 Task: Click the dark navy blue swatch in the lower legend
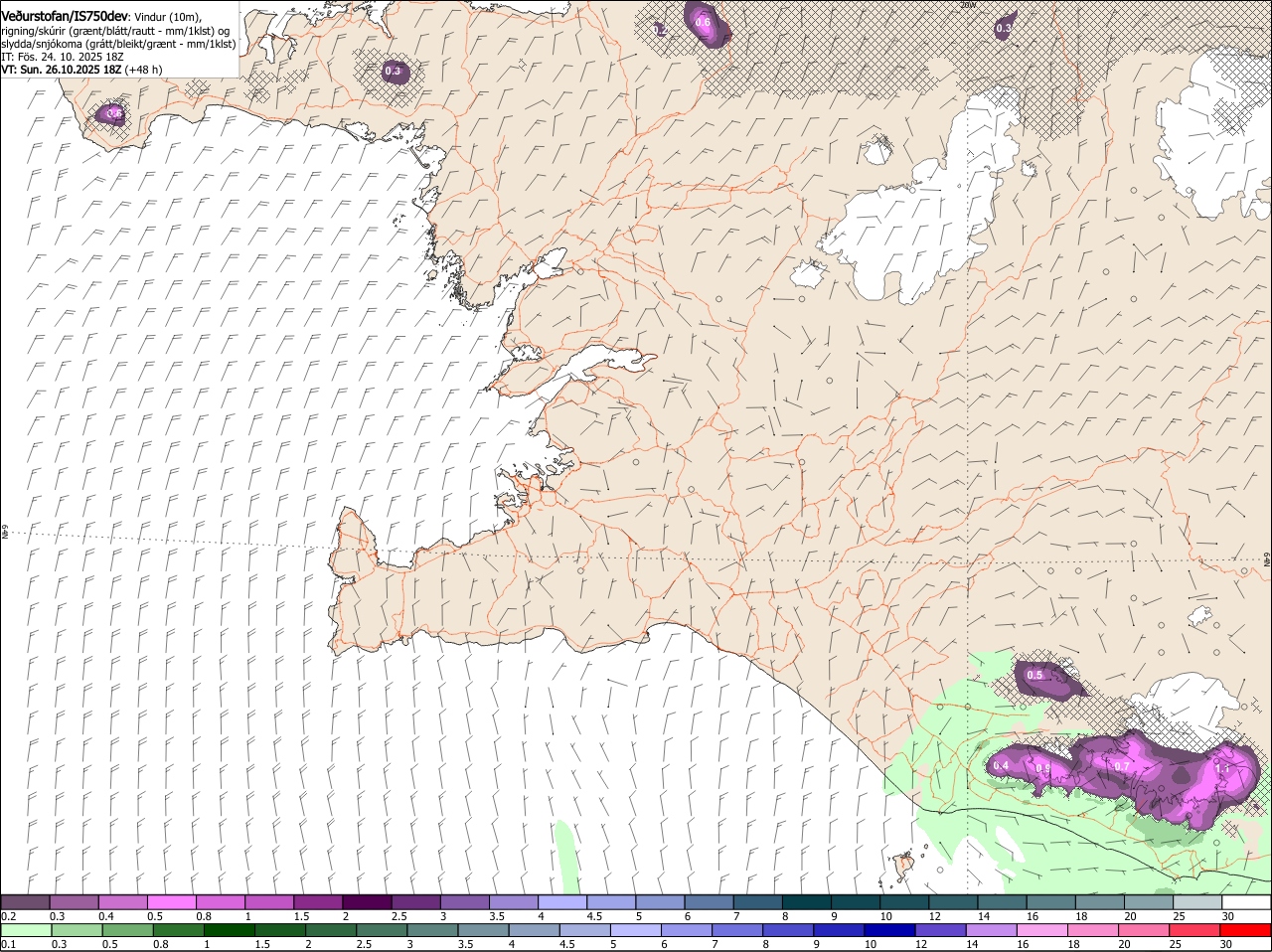[x=888, y=930]
